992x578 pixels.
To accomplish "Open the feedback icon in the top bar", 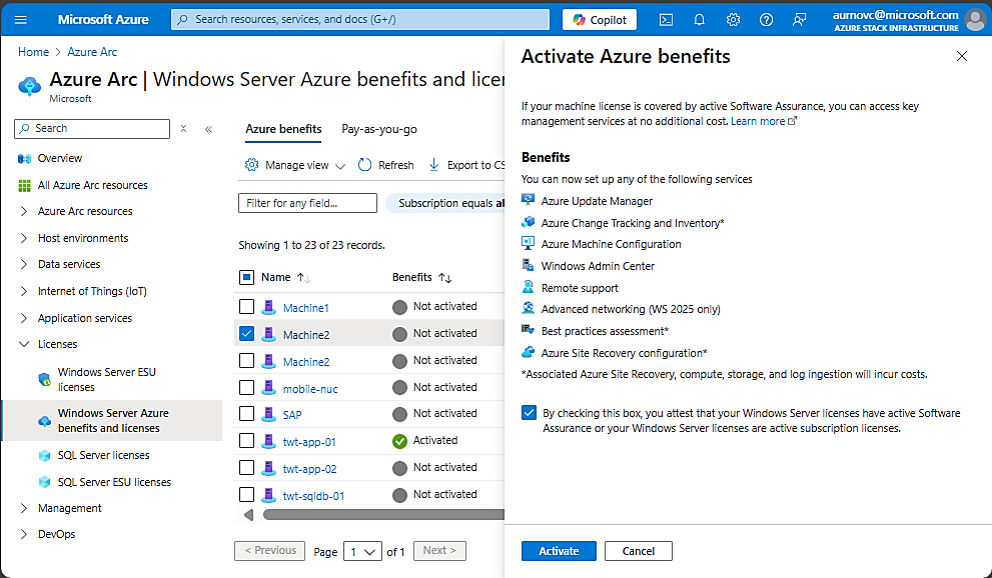I will click(800, 20).
